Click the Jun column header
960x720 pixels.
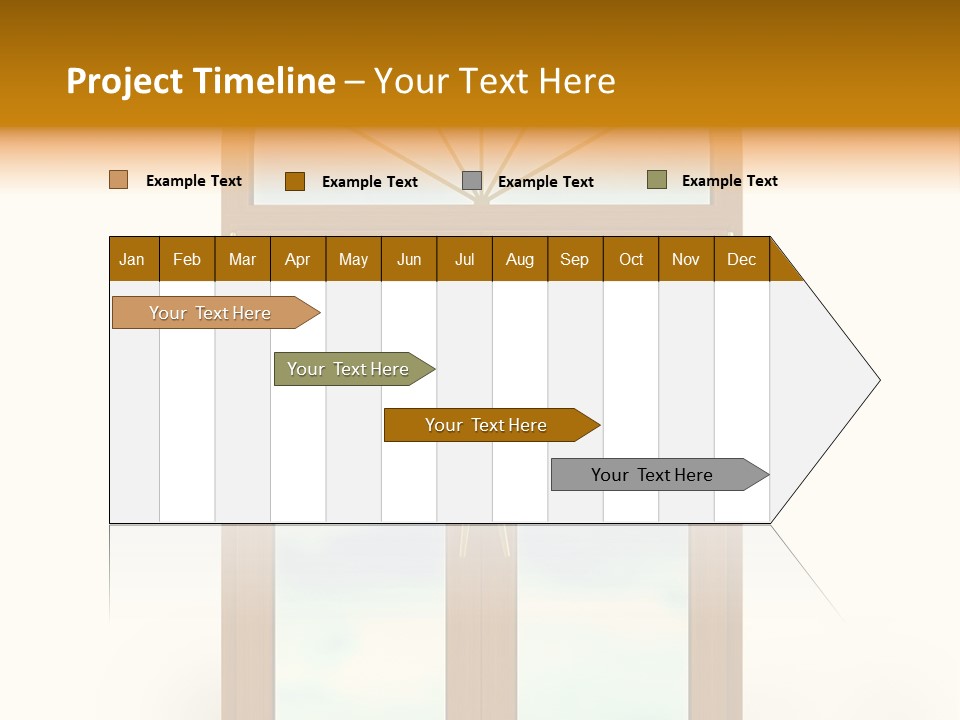pyautogui.click(x=409, y=259)
